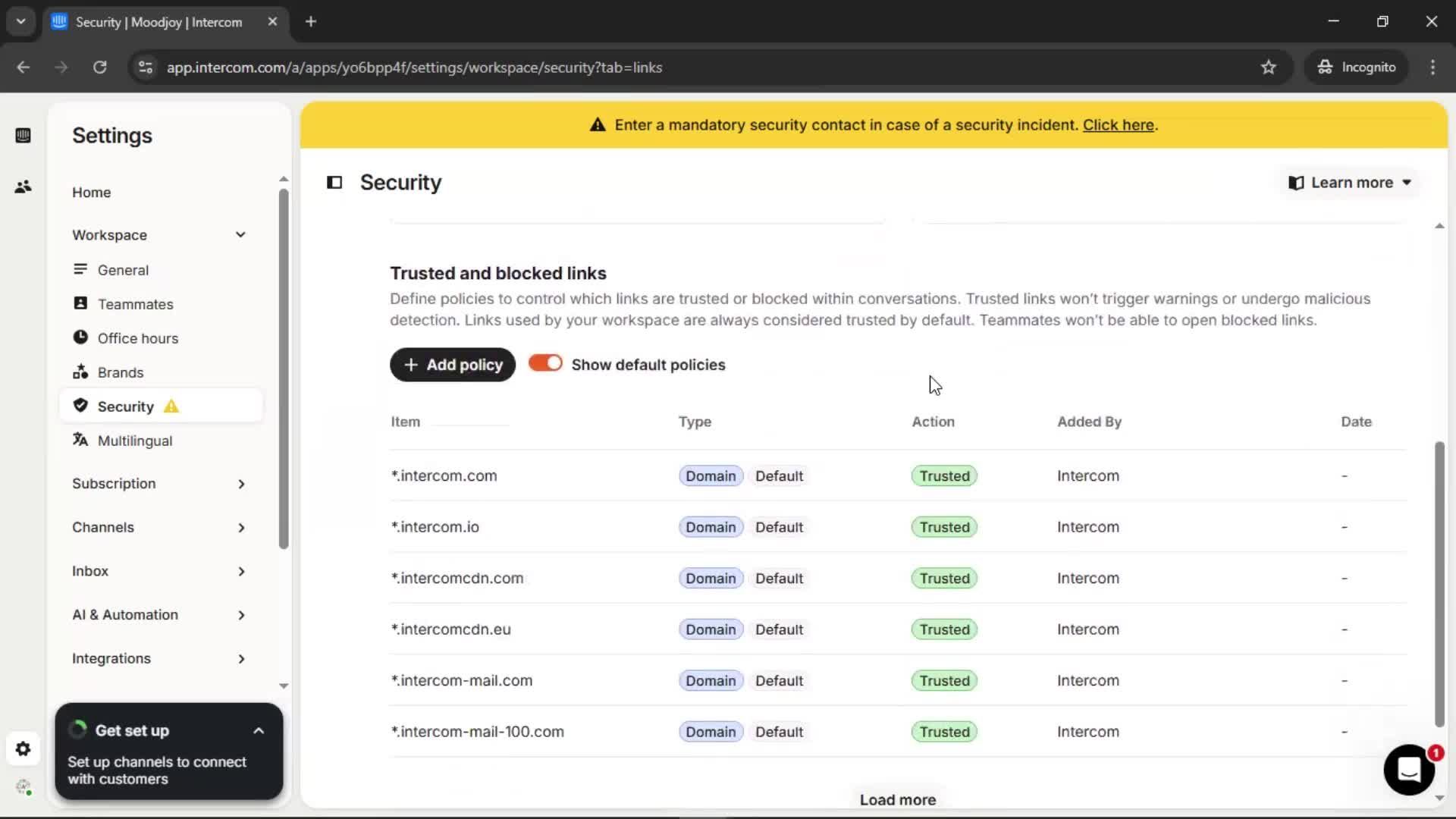Screen dimensions: 1456x819
Task: Click the Date column header
Action: coord(1356,422)
